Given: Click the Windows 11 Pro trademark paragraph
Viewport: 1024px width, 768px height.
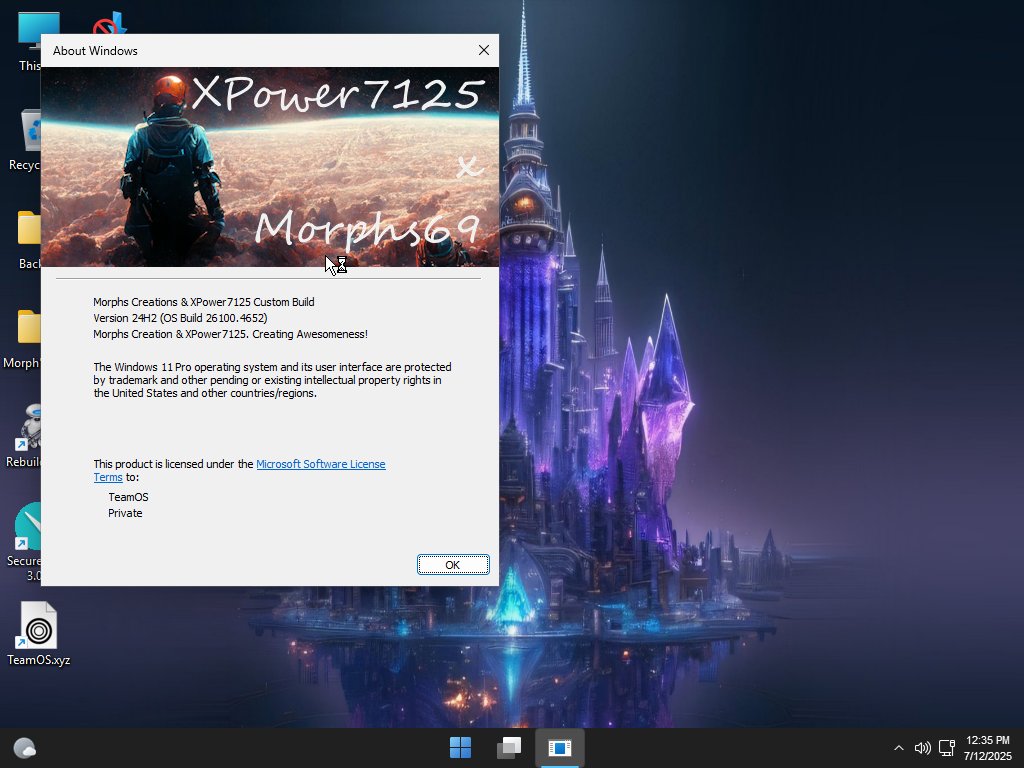Looking at the screenshot, I should pos(272,380).
